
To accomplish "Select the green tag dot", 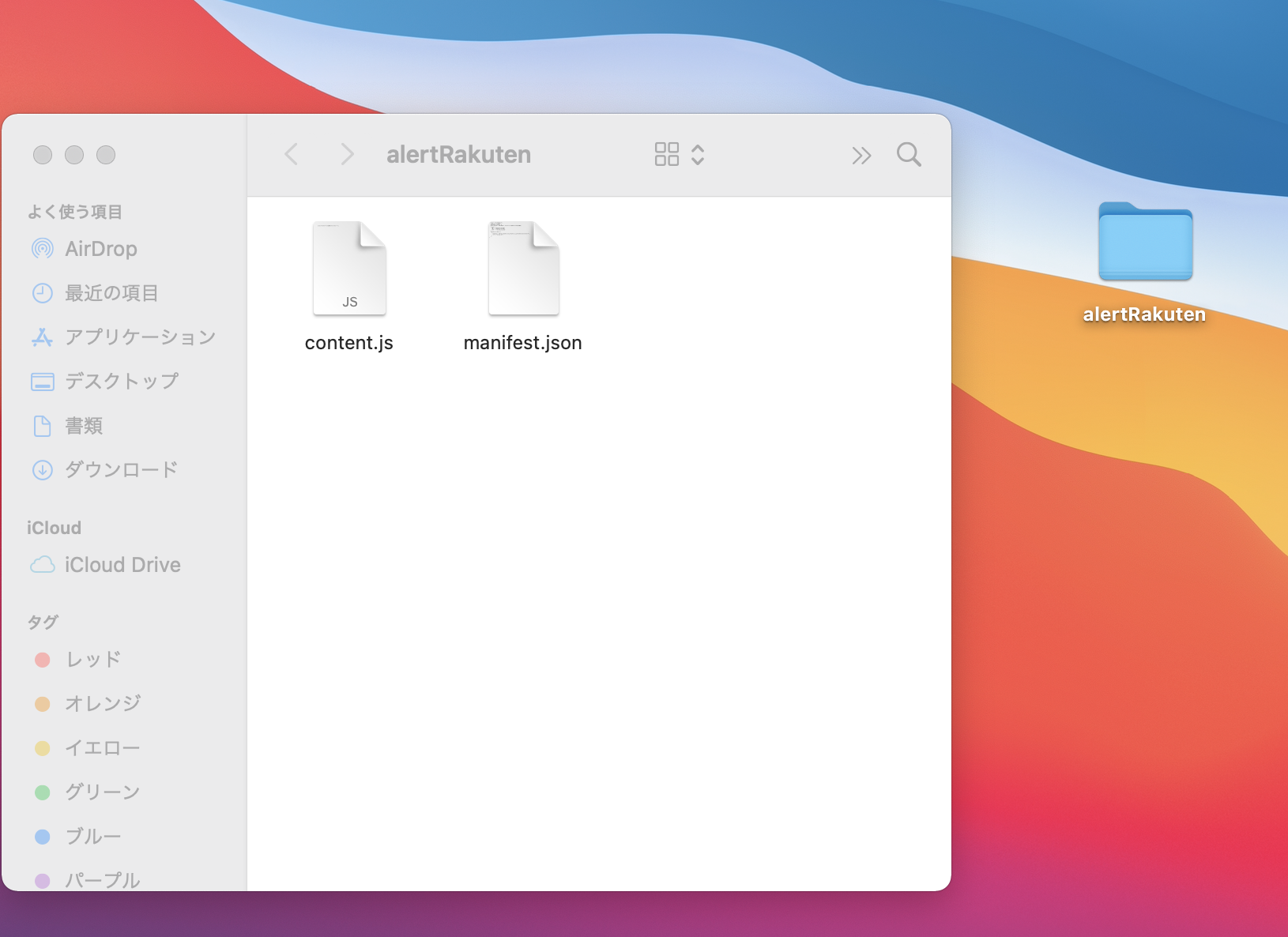I will click(43, 792).
